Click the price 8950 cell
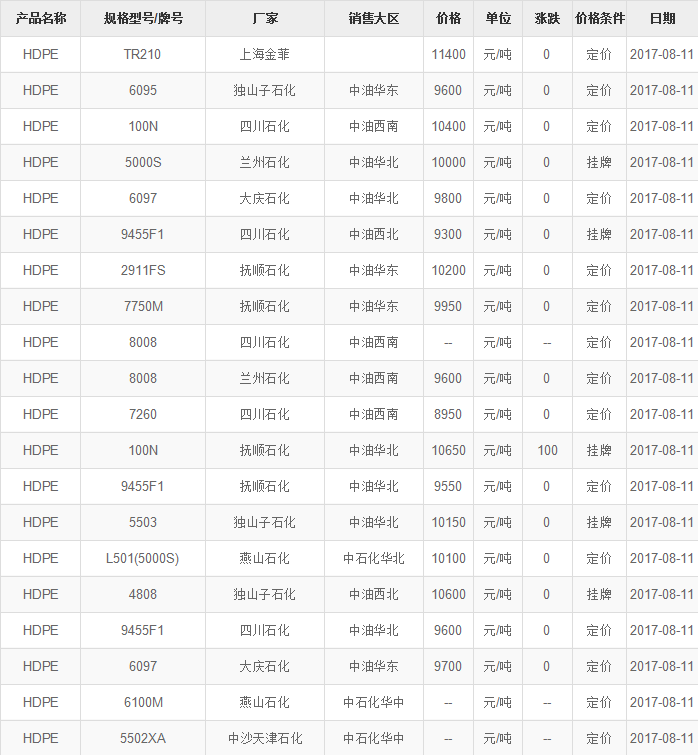698x755 pixels. tap(448, 415)
